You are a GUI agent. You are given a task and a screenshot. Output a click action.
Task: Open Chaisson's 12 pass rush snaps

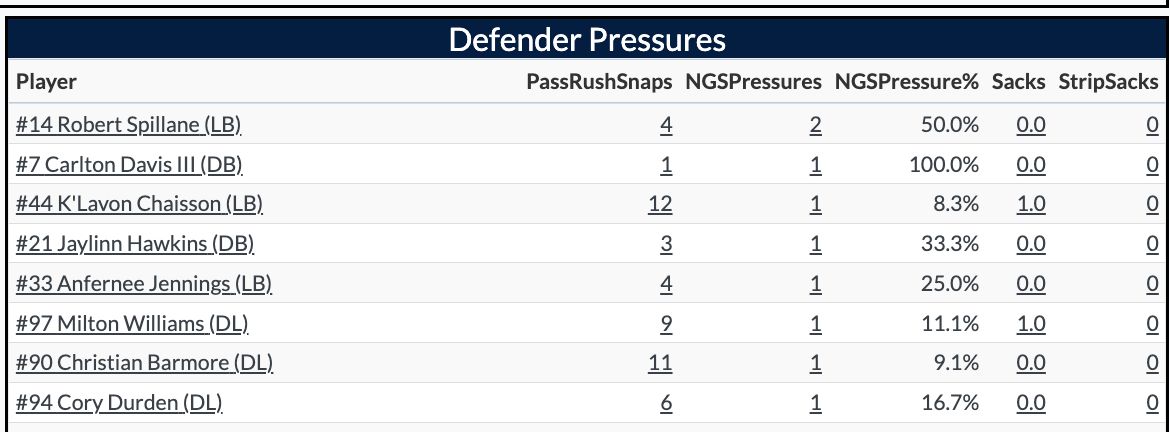(x=660, y=204)
